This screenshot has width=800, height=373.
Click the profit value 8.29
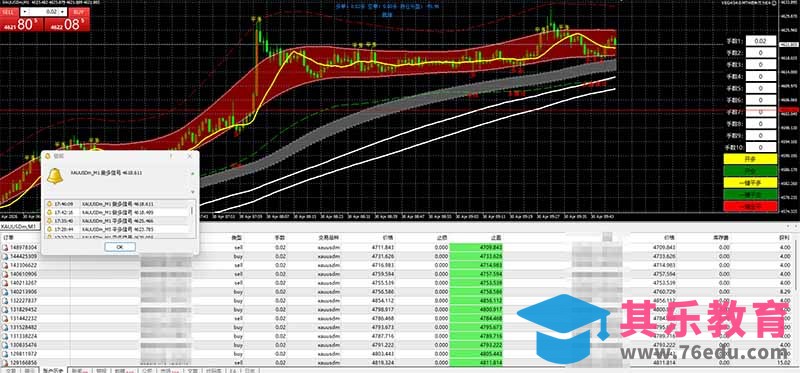785,292
